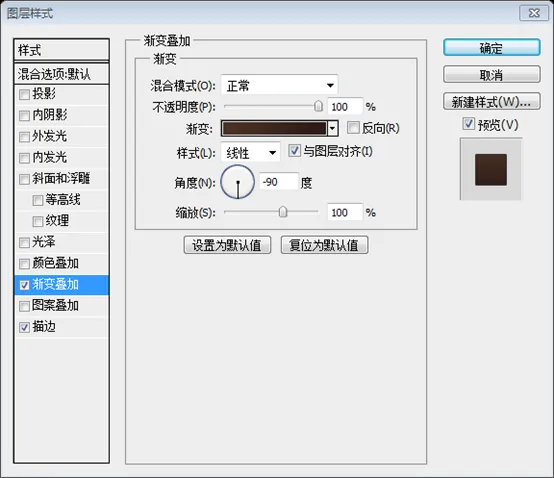Click the 确定 button

(x=491, y=48)
